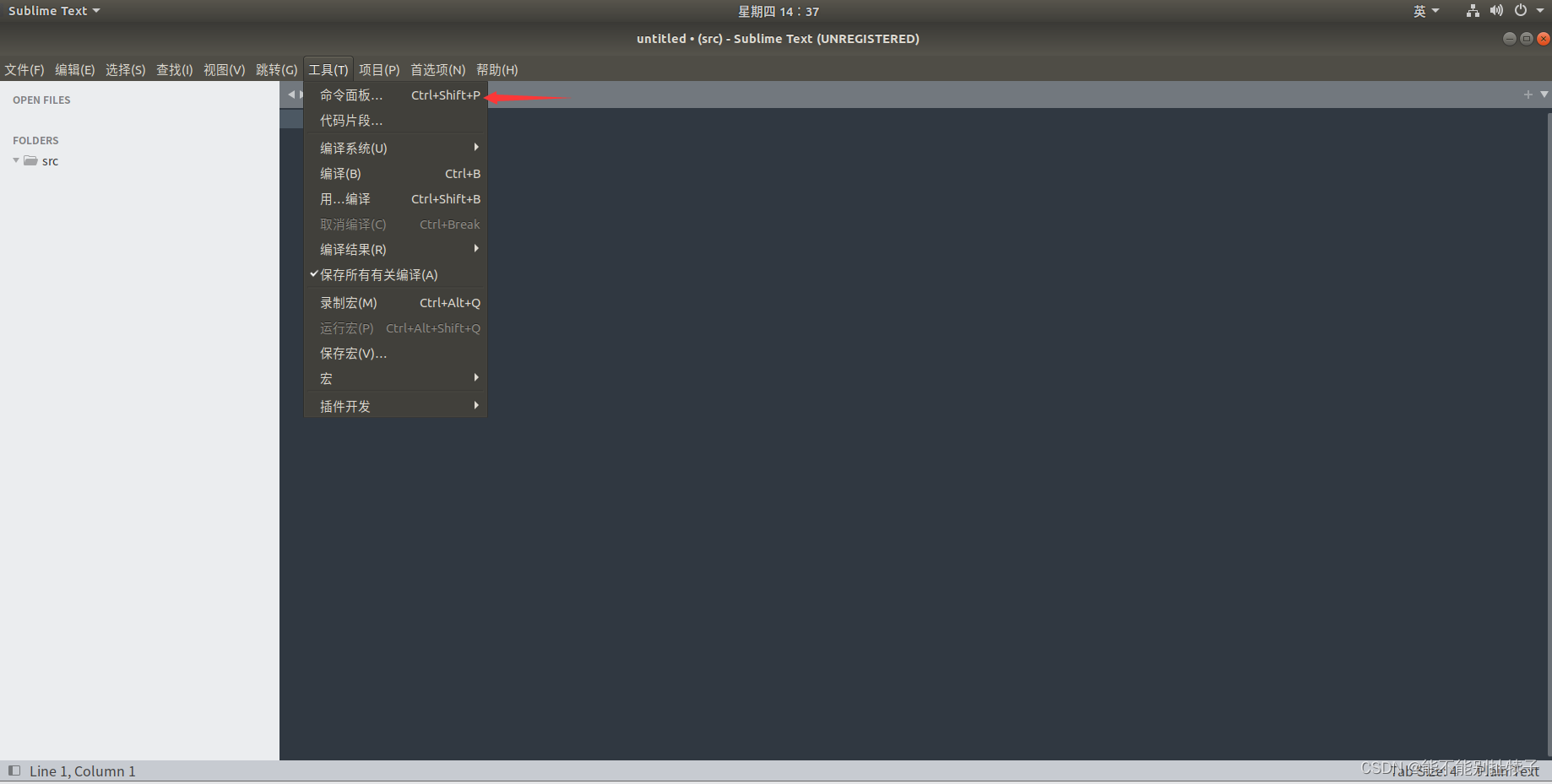Click Line 1, Column 1 in the status bar
The image size is (1552, 784).
[x=82, y=770]
